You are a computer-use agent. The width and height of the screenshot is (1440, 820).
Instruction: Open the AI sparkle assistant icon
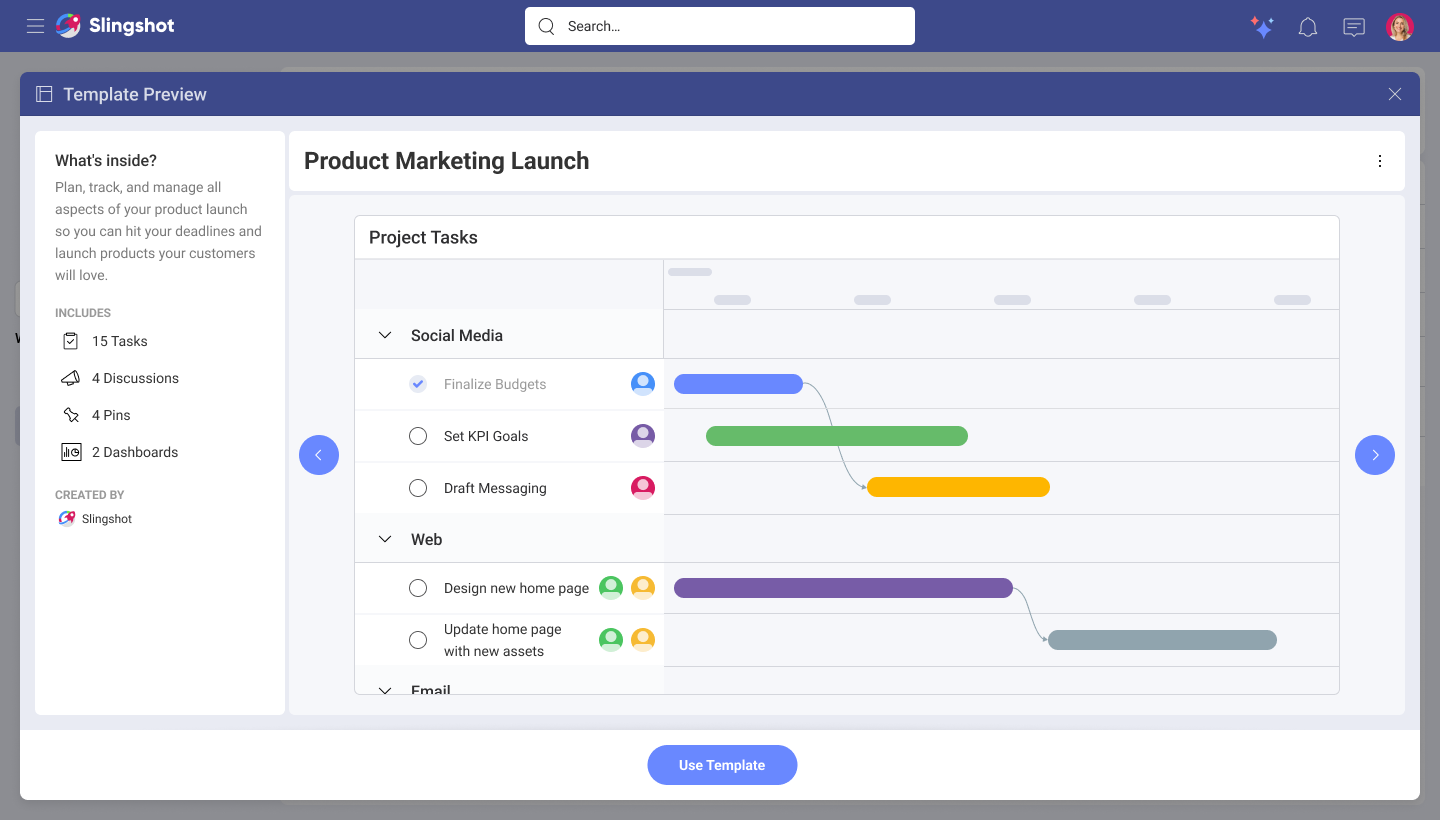point(1262,27)
